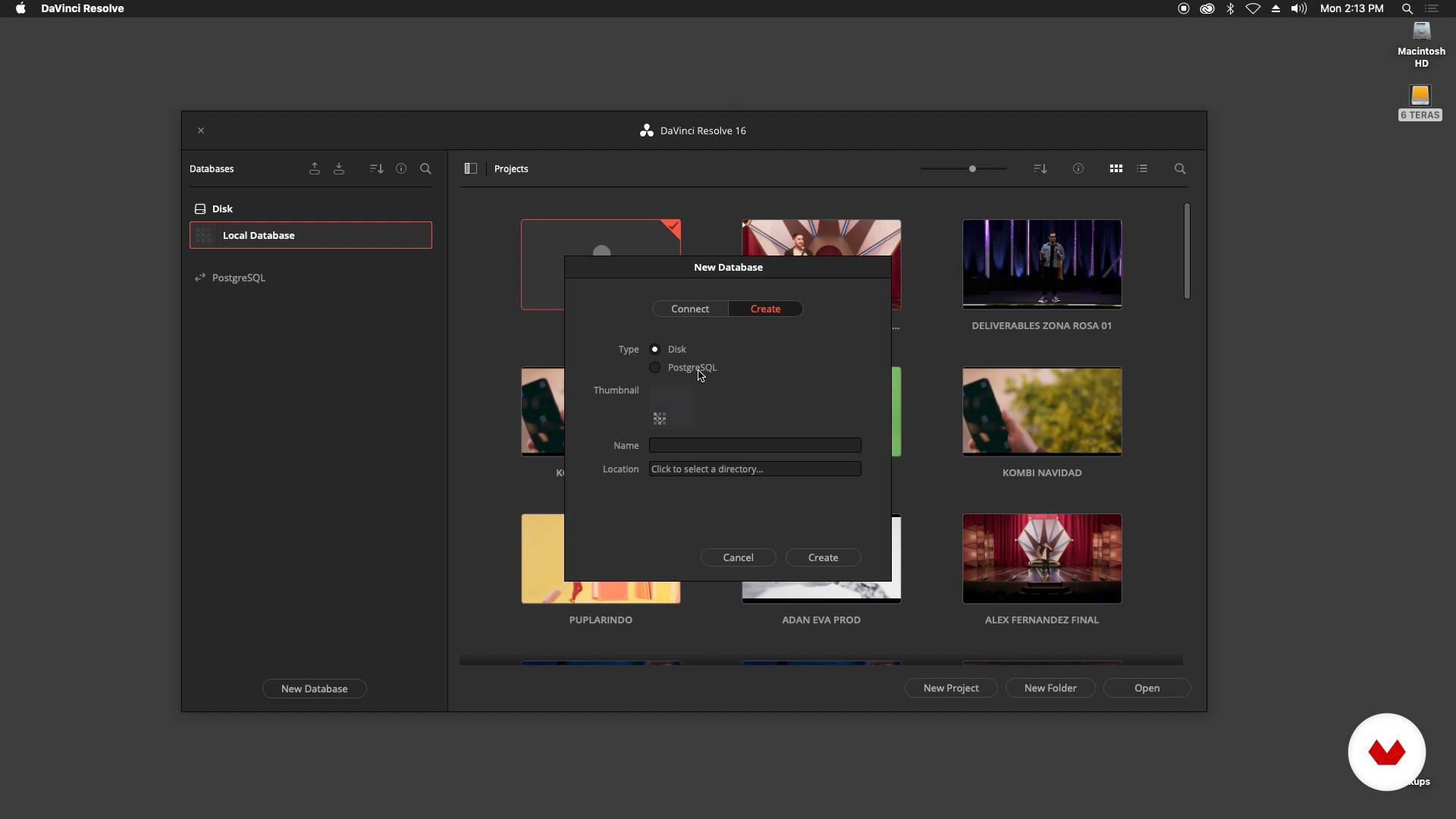Show database info icon in Databases panel
This screenshot has width=1456, height=819.
(401, 168)
